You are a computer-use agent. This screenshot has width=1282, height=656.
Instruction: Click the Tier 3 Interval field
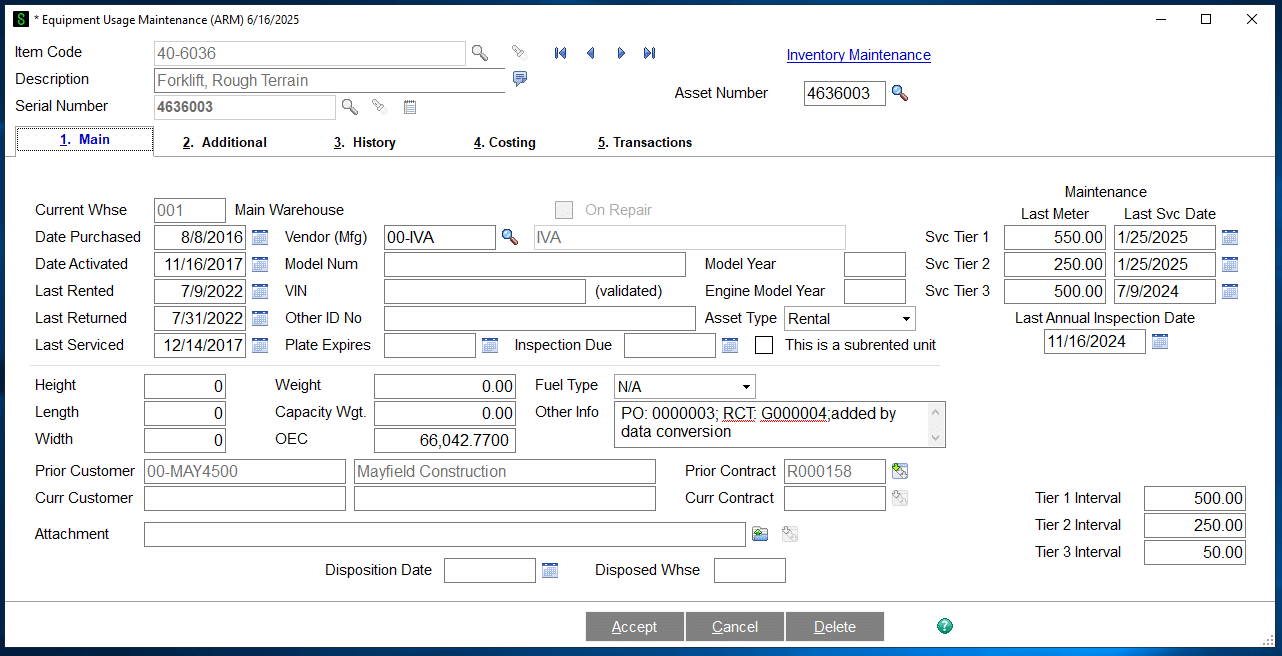tap(1195, 552)
